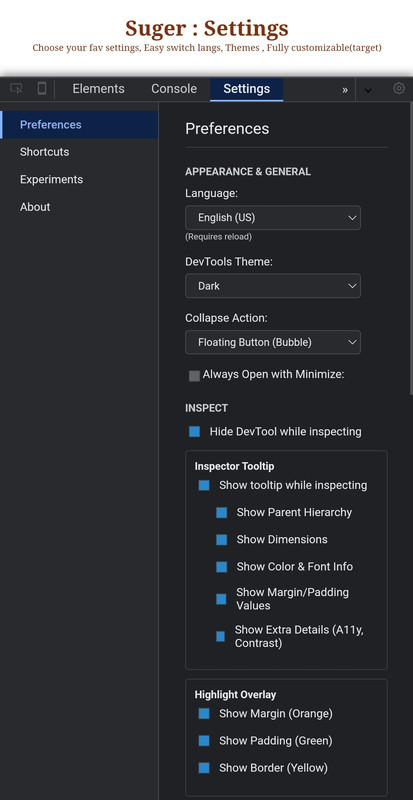Open the Language dropdown English (US)
This screenshot has height=800, width=413.
[273, 218]
